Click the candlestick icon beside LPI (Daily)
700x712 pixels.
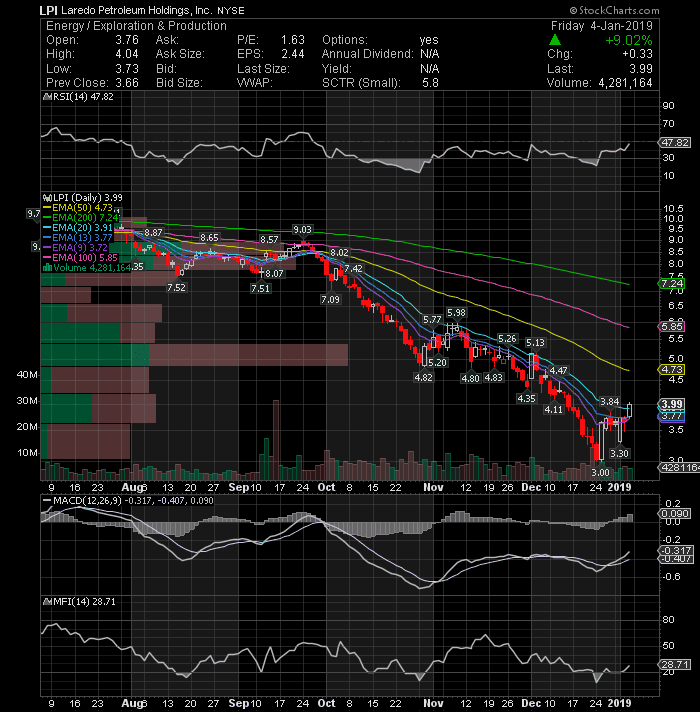46,198
